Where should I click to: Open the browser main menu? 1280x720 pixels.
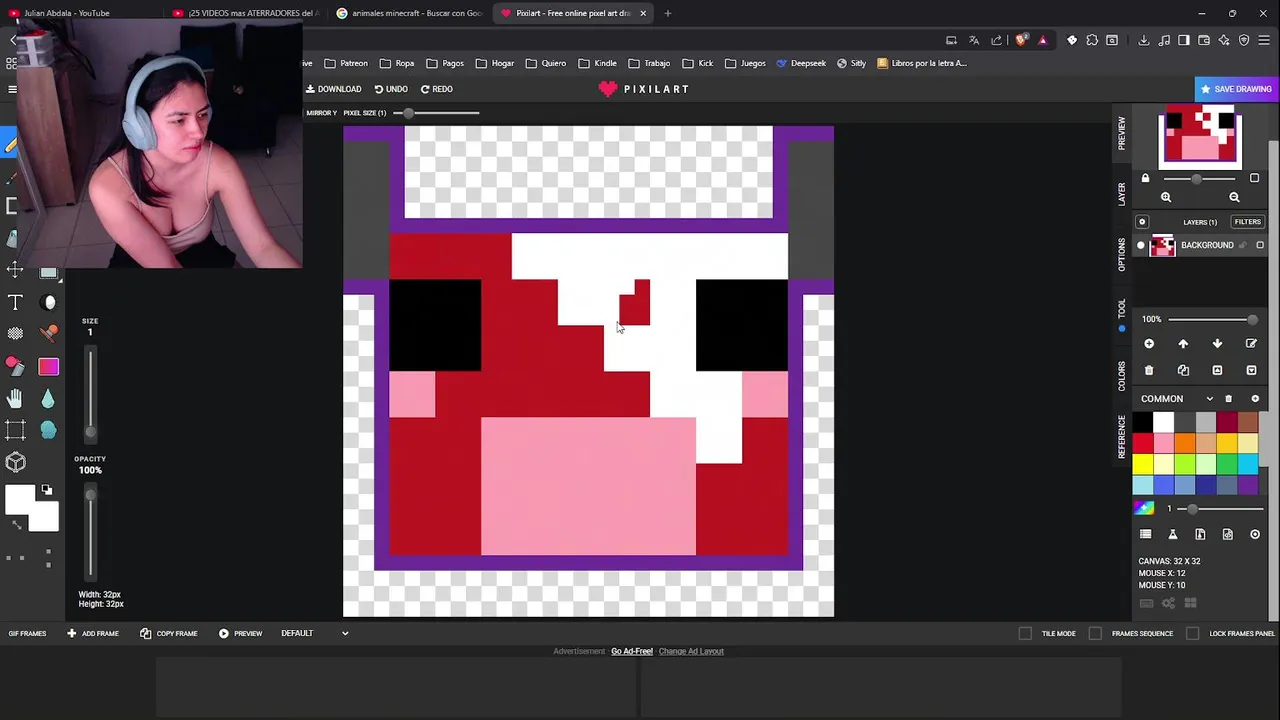[1265, 40]
